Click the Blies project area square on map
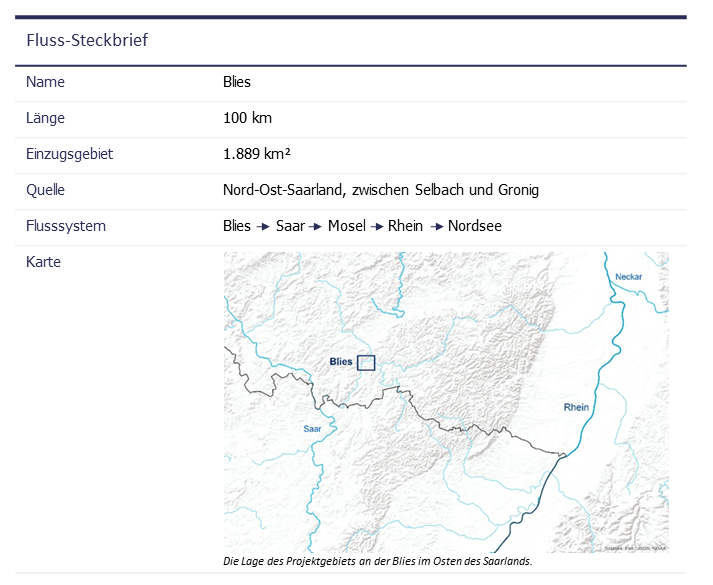Image resolution: width=713 pixels, height=585 pixels. [366, 363]
